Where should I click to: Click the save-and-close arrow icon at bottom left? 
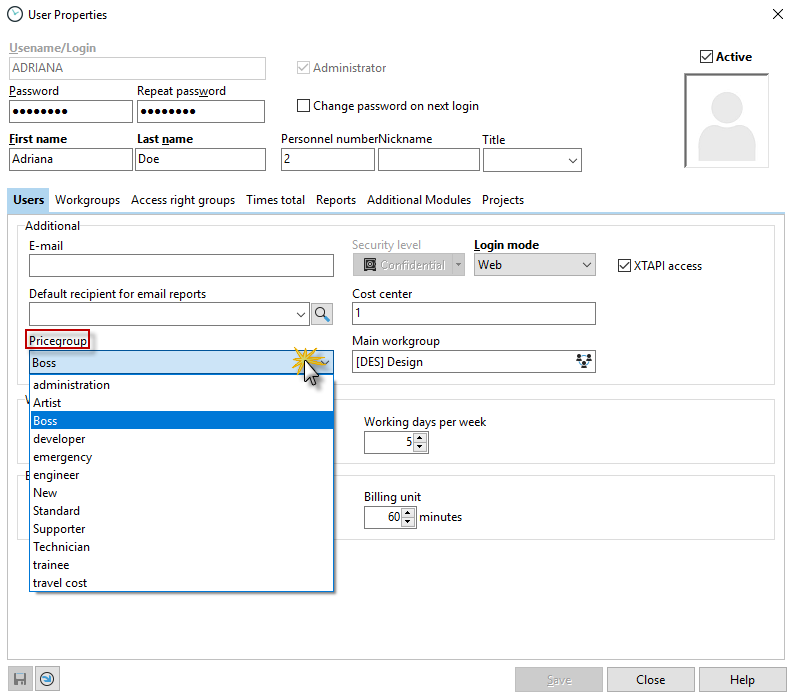pyautogui.click(x=46, y=679)
